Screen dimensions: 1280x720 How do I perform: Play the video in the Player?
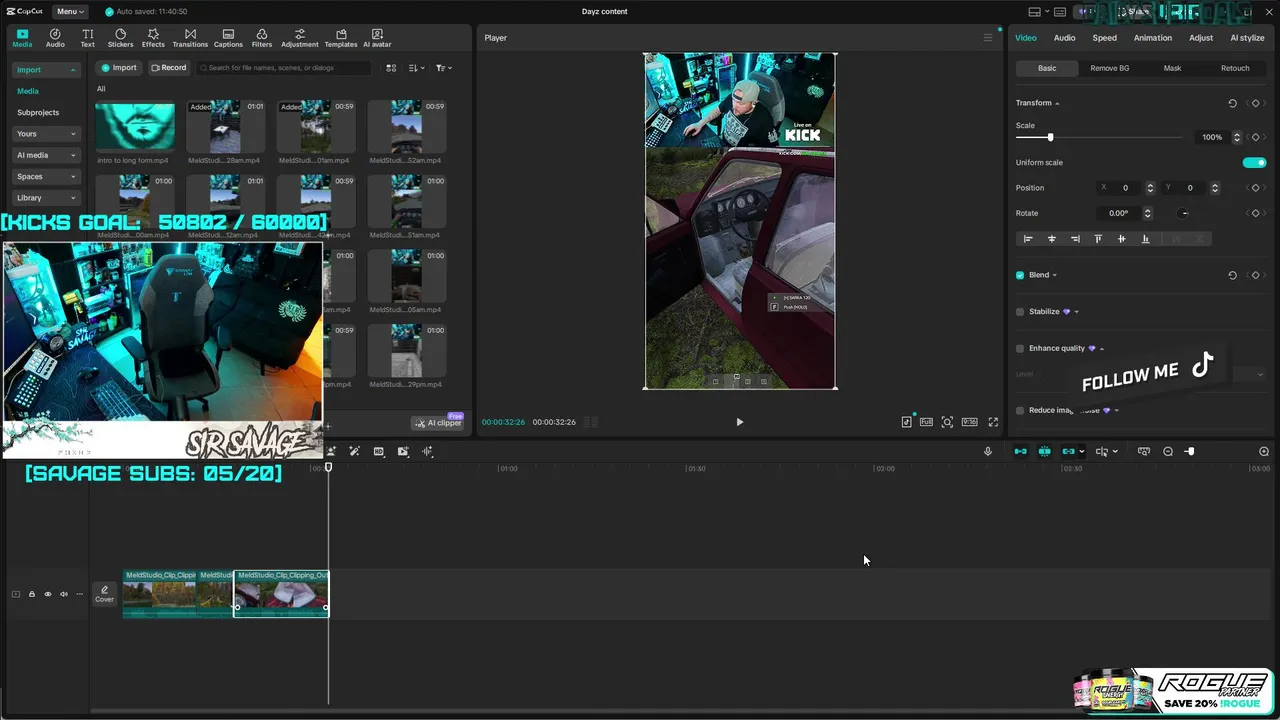[x=740, y=422]
